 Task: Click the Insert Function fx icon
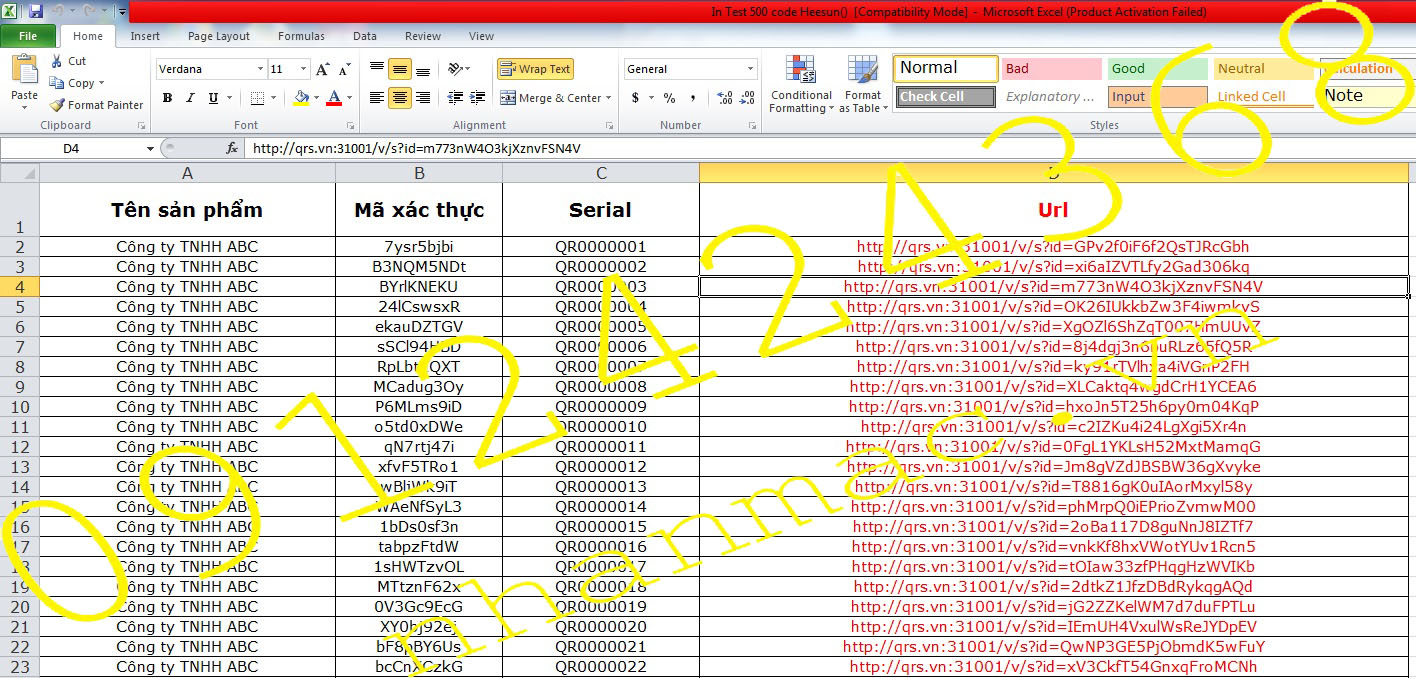point(232,148)
